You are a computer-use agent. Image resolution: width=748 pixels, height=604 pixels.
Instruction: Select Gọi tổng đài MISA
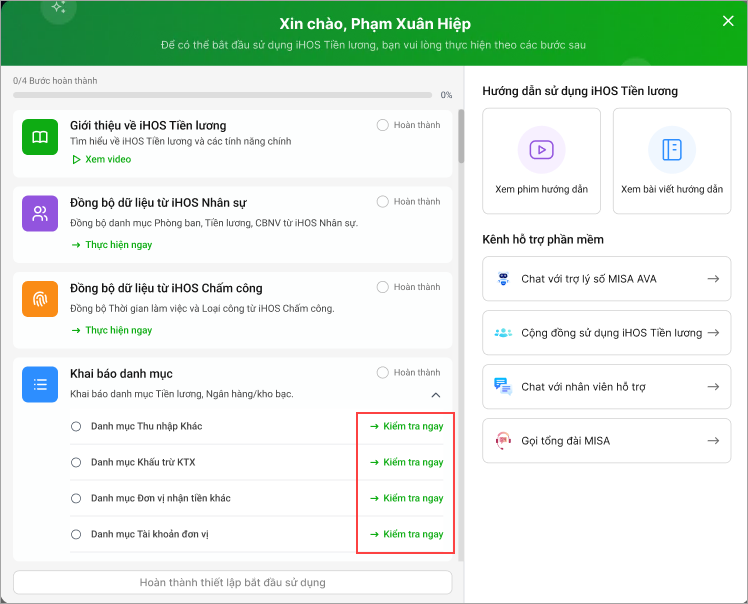click(x=607, y=440)
